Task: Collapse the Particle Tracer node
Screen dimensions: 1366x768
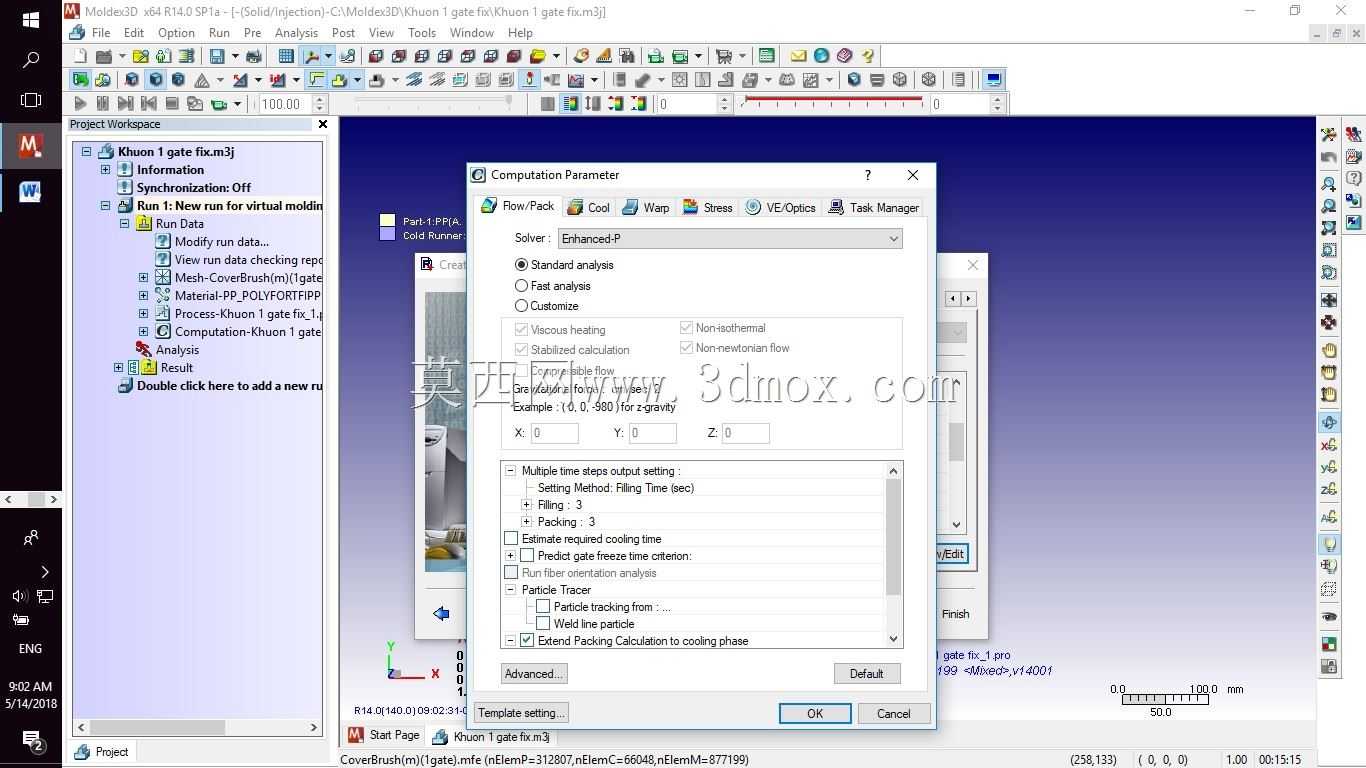Action: click(510, 590)
